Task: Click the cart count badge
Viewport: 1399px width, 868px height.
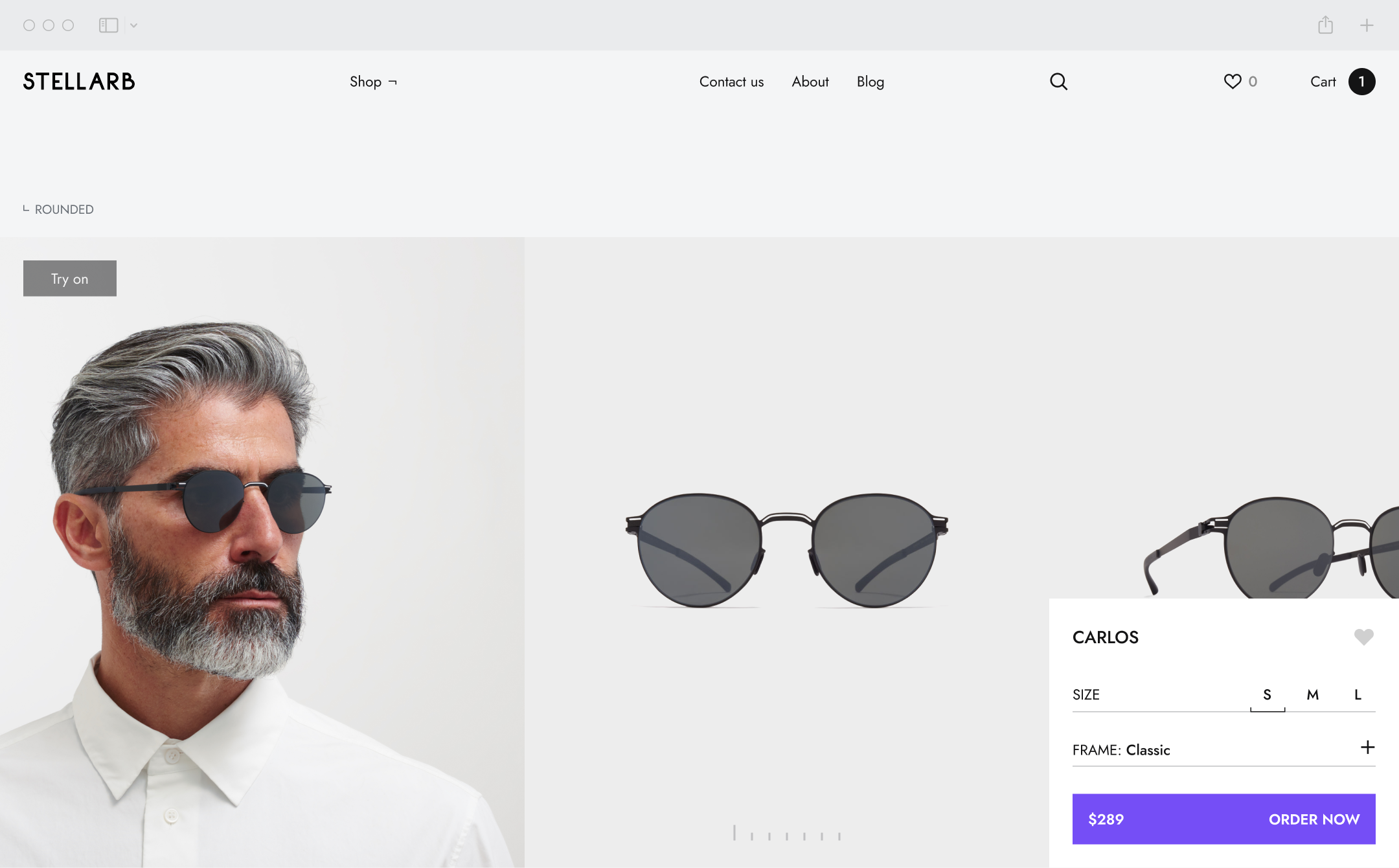Action: point(1361,82)
